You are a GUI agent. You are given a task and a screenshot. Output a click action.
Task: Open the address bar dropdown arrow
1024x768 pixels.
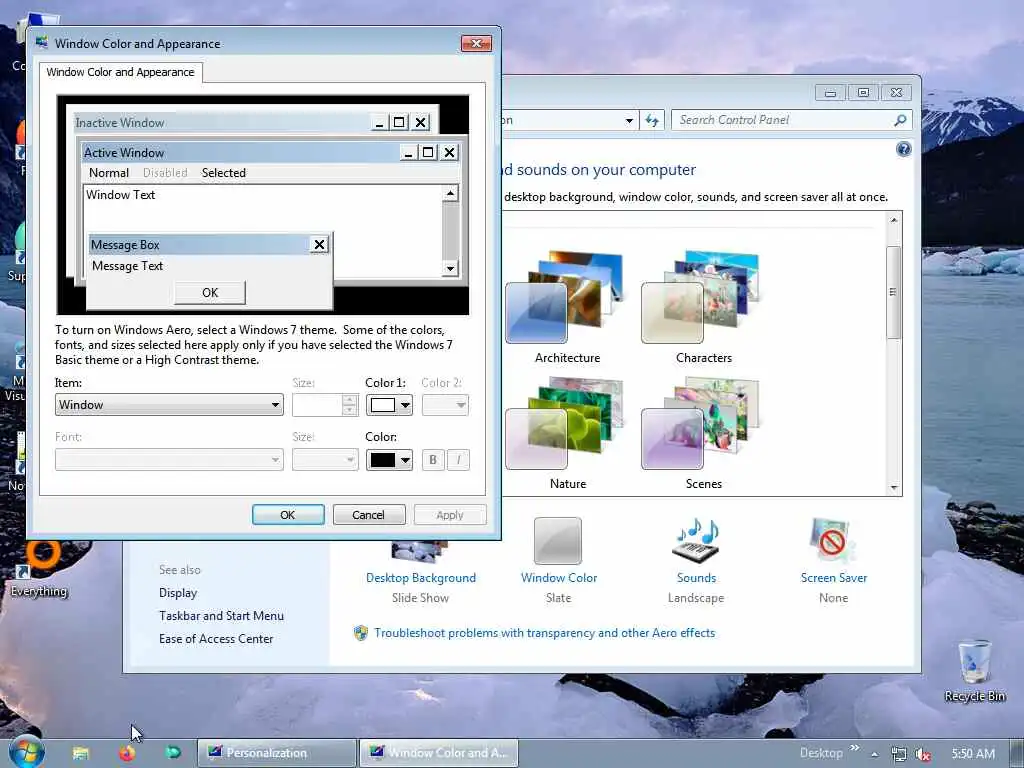click(x=629, y=120)
